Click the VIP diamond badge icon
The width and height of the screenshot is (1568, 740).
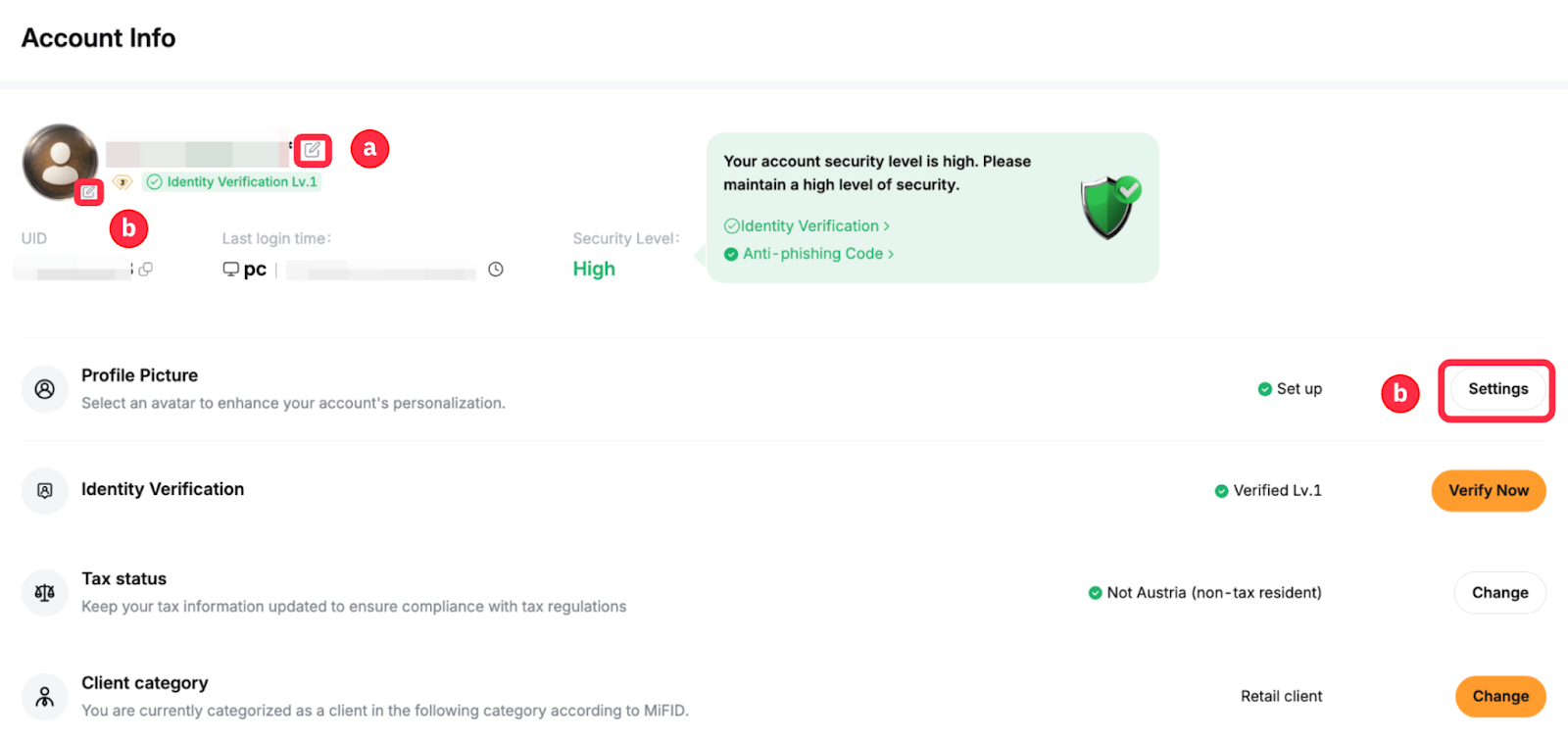click(122, 182)
